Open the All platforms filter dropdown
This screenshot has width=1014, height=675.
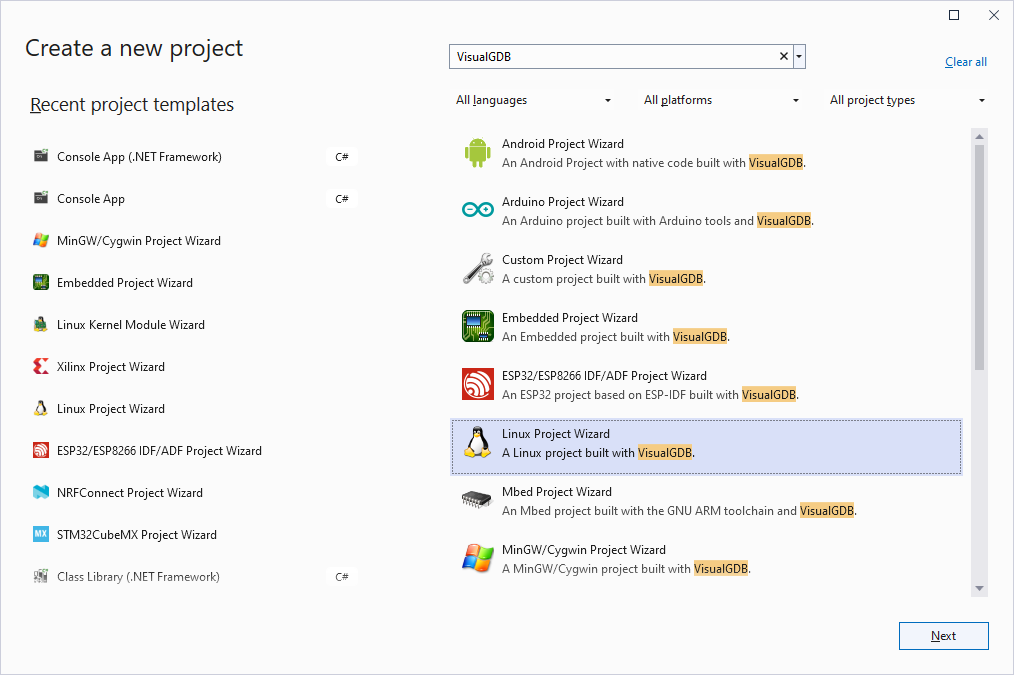(x=721, y=100)
